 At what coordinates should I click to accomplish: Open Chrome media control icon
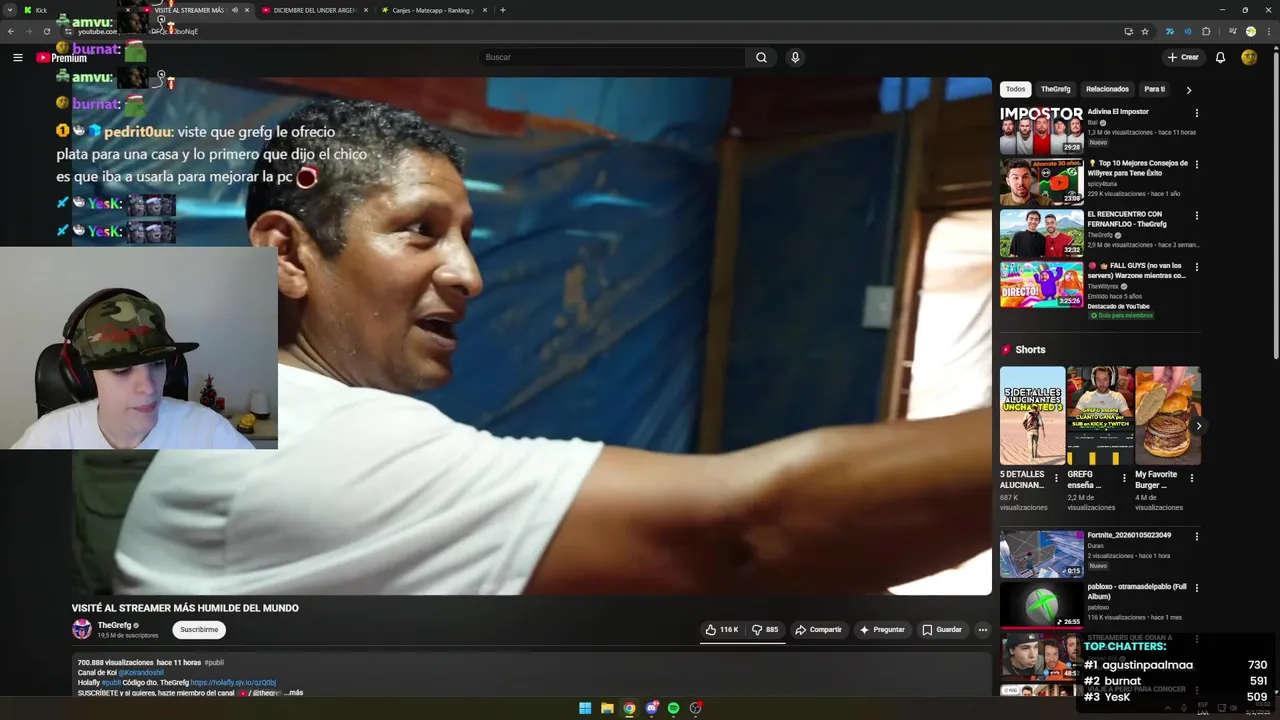[1232, 31]
